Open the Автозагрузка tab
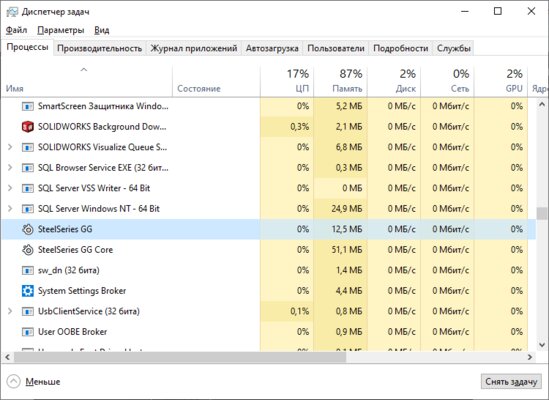This screenshot has width=549, height=400. [x=272, y=48]
